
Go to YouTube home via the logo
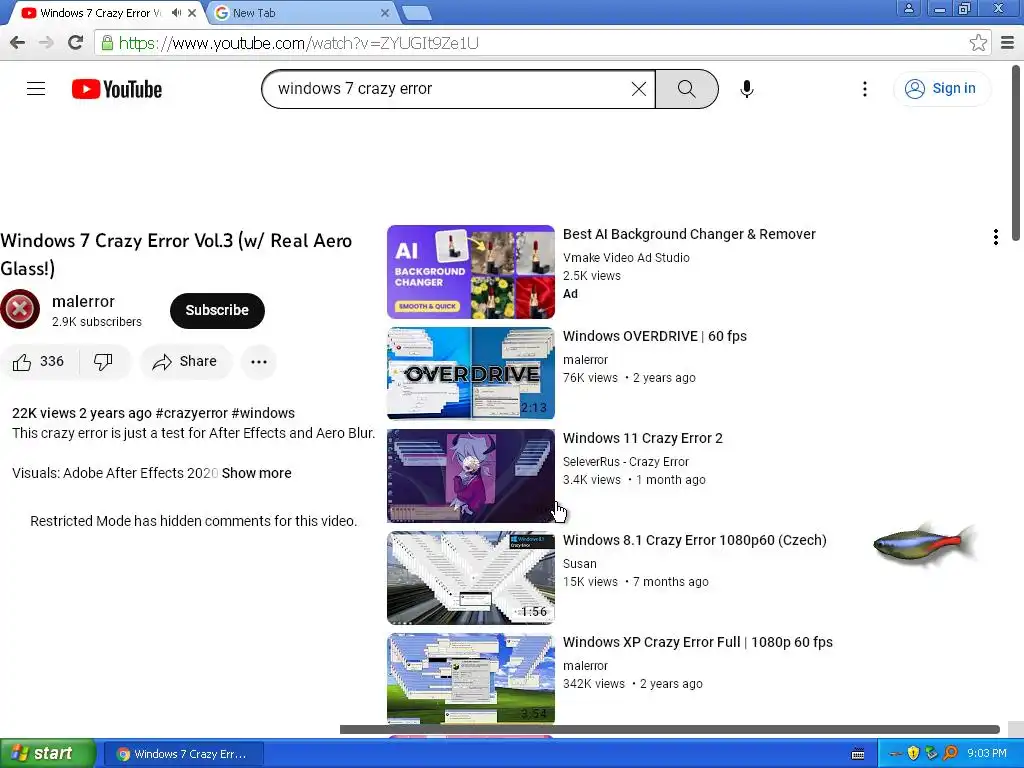(x=117, y=89)
